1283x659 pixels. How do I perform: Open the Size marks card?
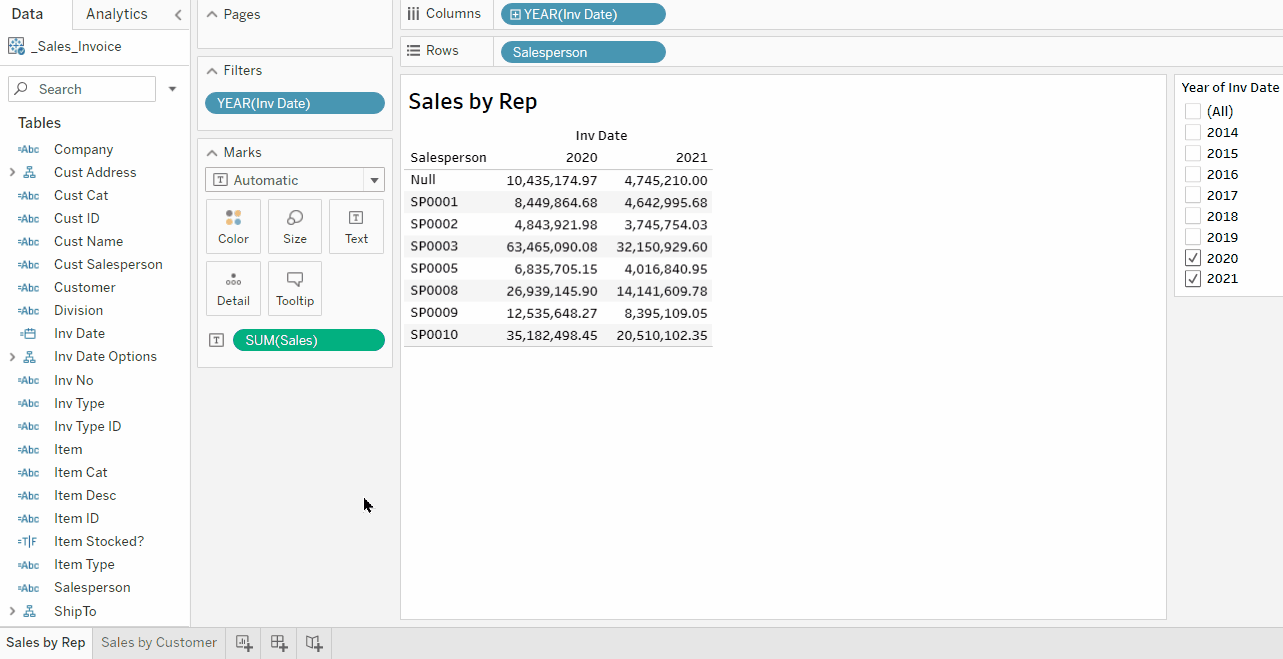pos(295,226)
